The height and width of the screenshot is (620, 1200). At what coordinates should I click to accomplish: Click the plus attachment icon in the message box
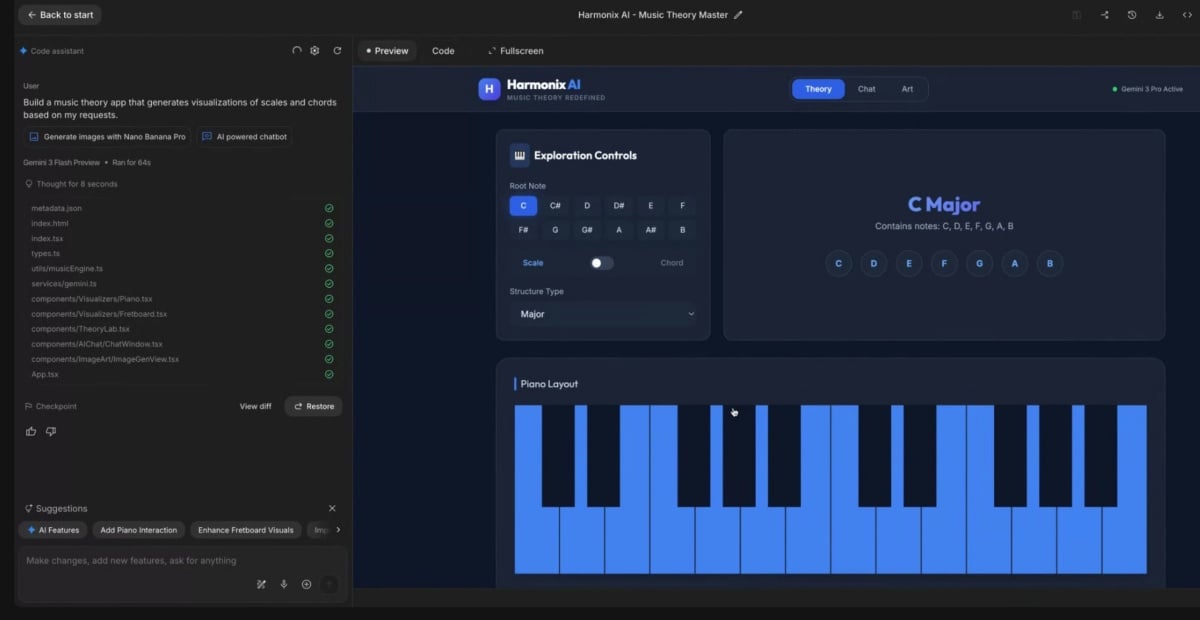tap(306, 584)
